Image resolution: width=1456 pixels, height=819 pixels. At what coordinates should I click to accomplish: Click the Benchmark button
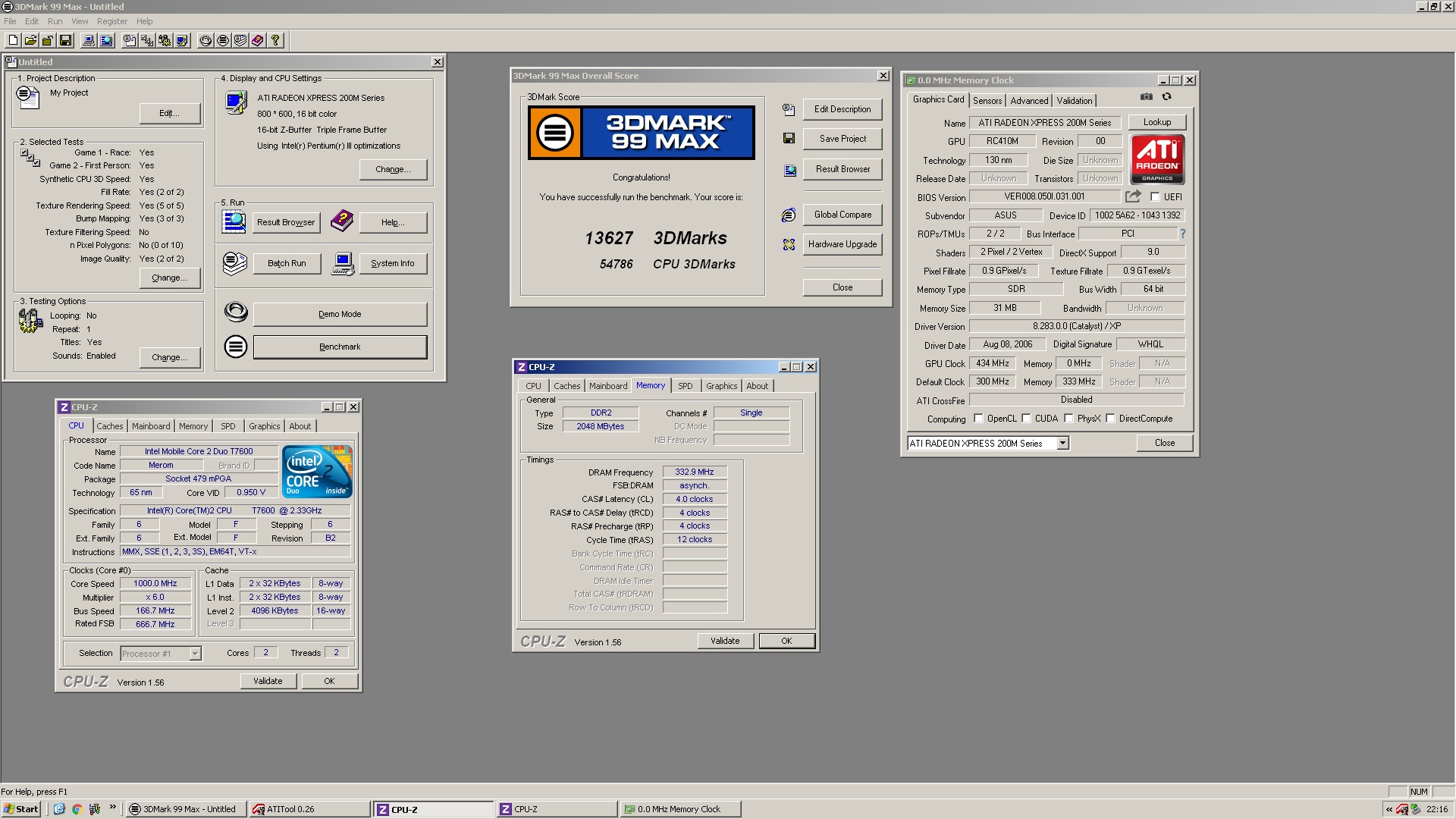point(340,347)
